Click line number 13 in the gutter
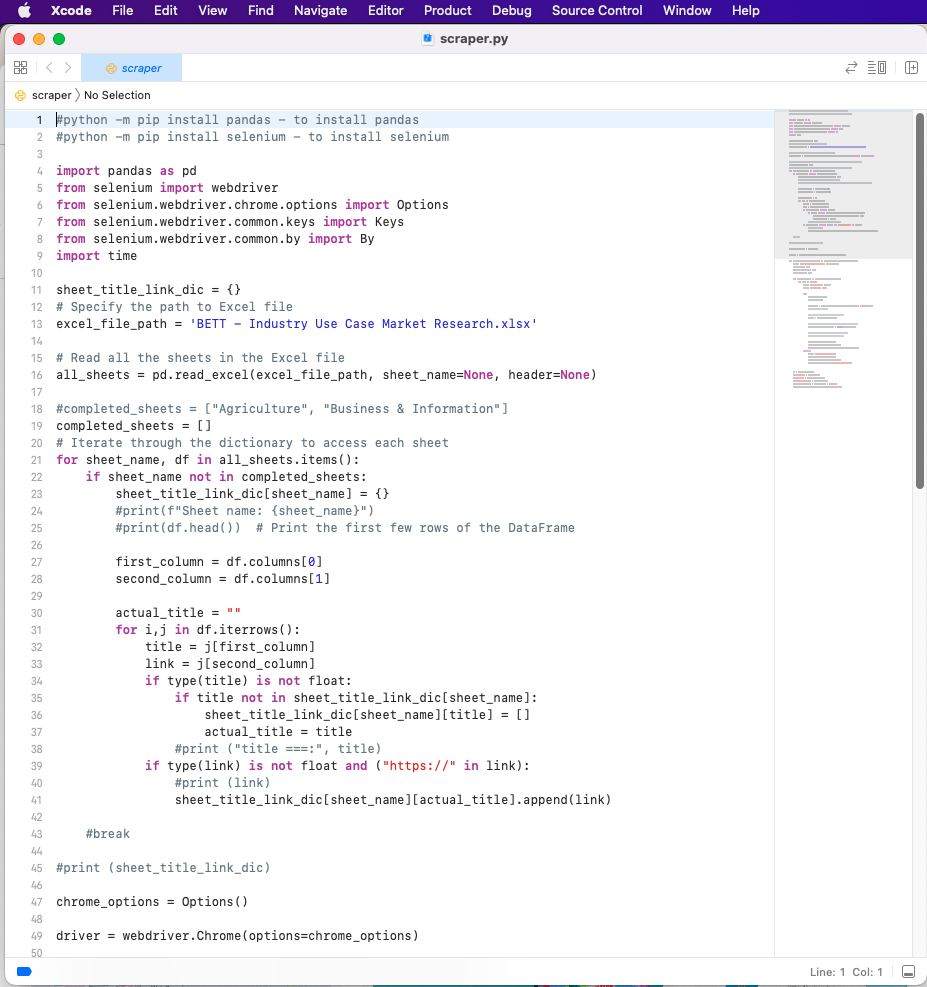Screen dimensions: 927x987 coord(37,324)
